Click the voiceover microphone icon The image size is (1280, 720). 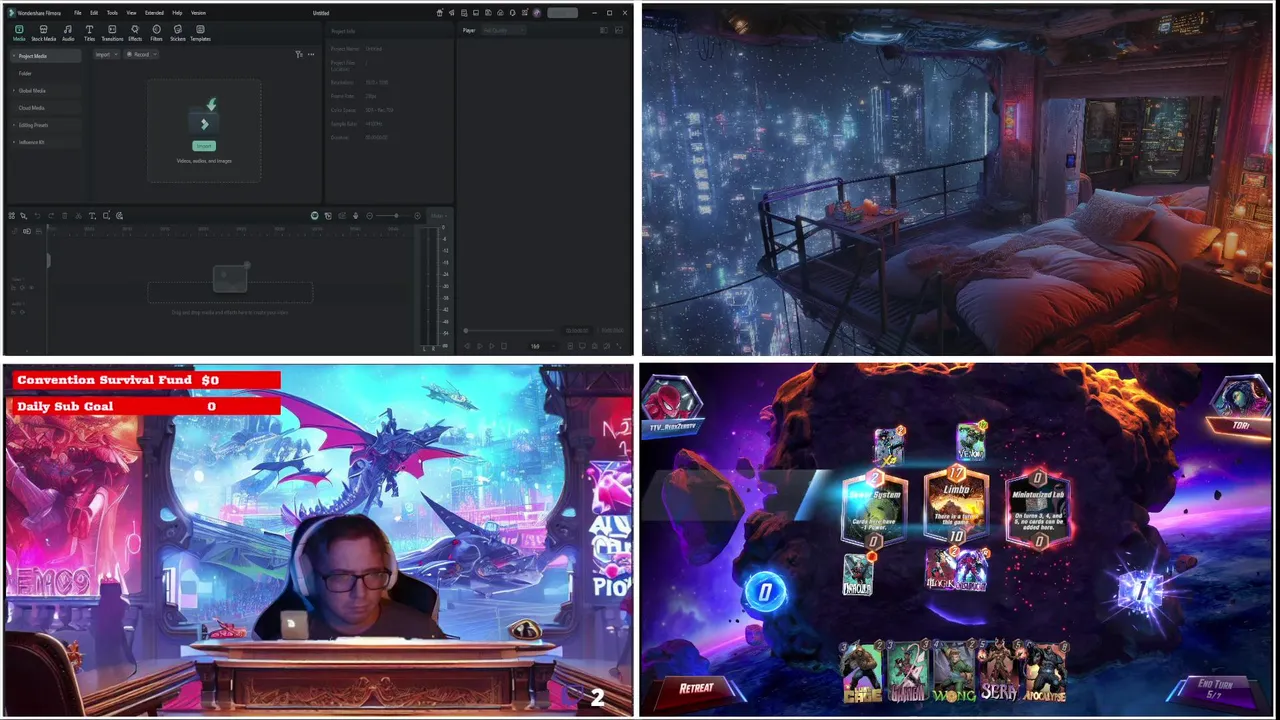355,215
